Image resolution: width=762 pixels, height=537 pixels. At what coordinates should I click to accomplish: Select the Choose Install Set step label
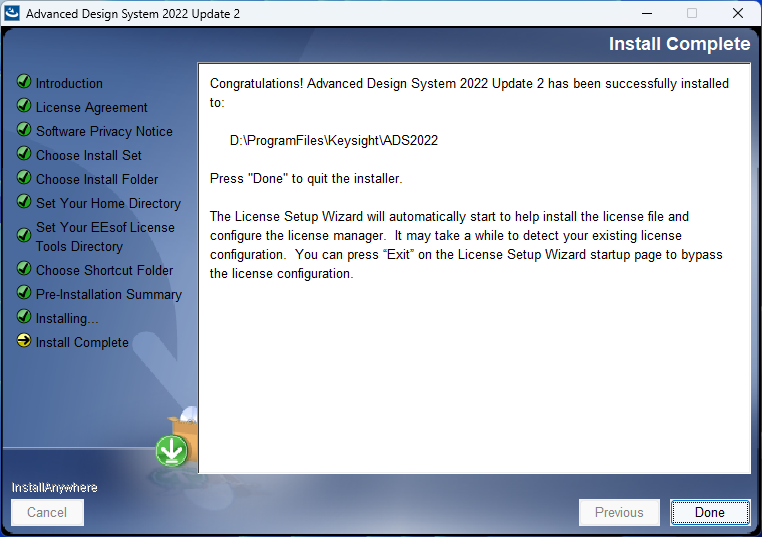(x=89, y=156)
